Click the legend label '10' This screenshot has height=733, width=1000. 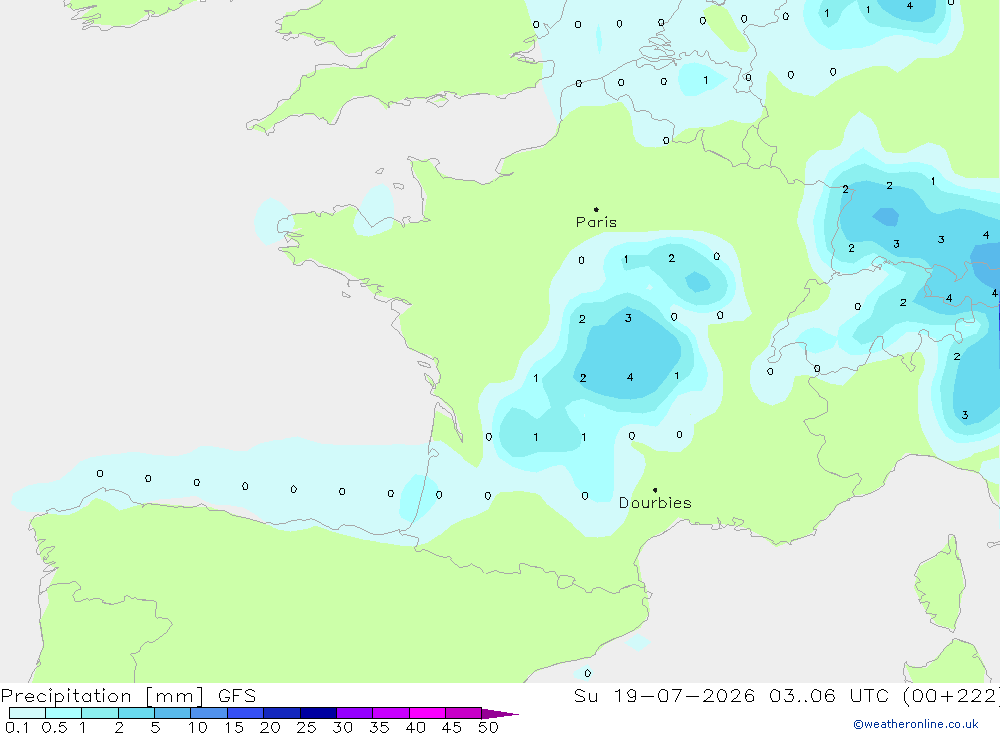click(198, 727)
